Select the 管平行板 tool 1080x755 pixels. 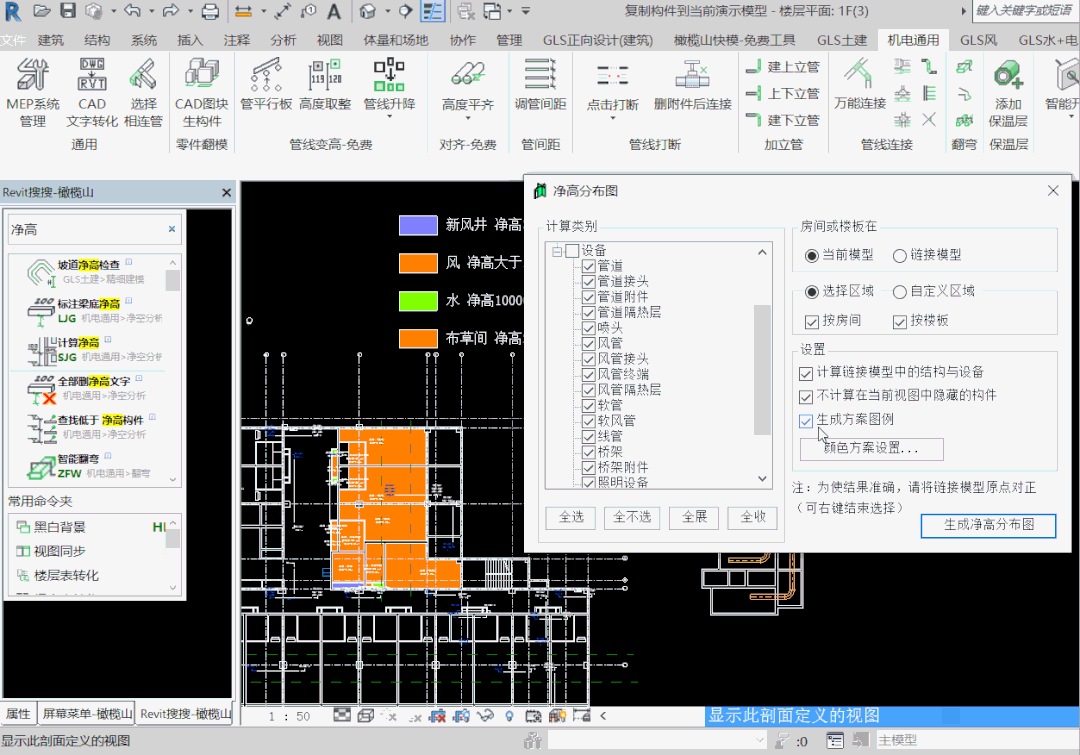point(266,85)
